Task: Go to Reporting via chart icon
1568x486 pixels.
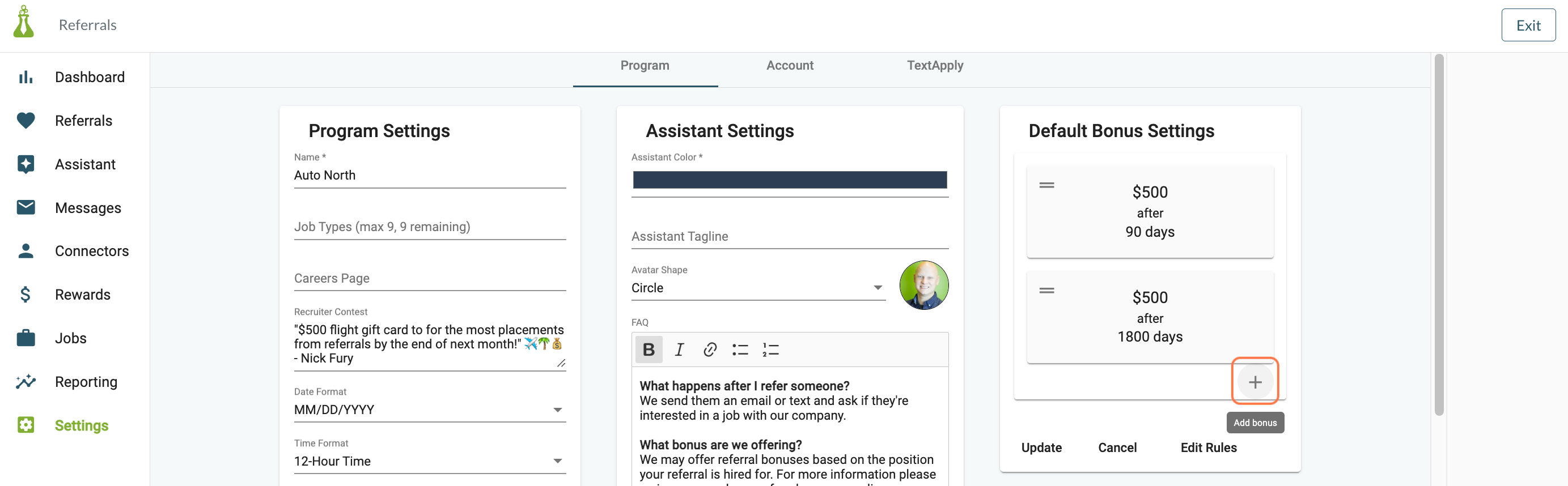Action: tap(26, 381)
